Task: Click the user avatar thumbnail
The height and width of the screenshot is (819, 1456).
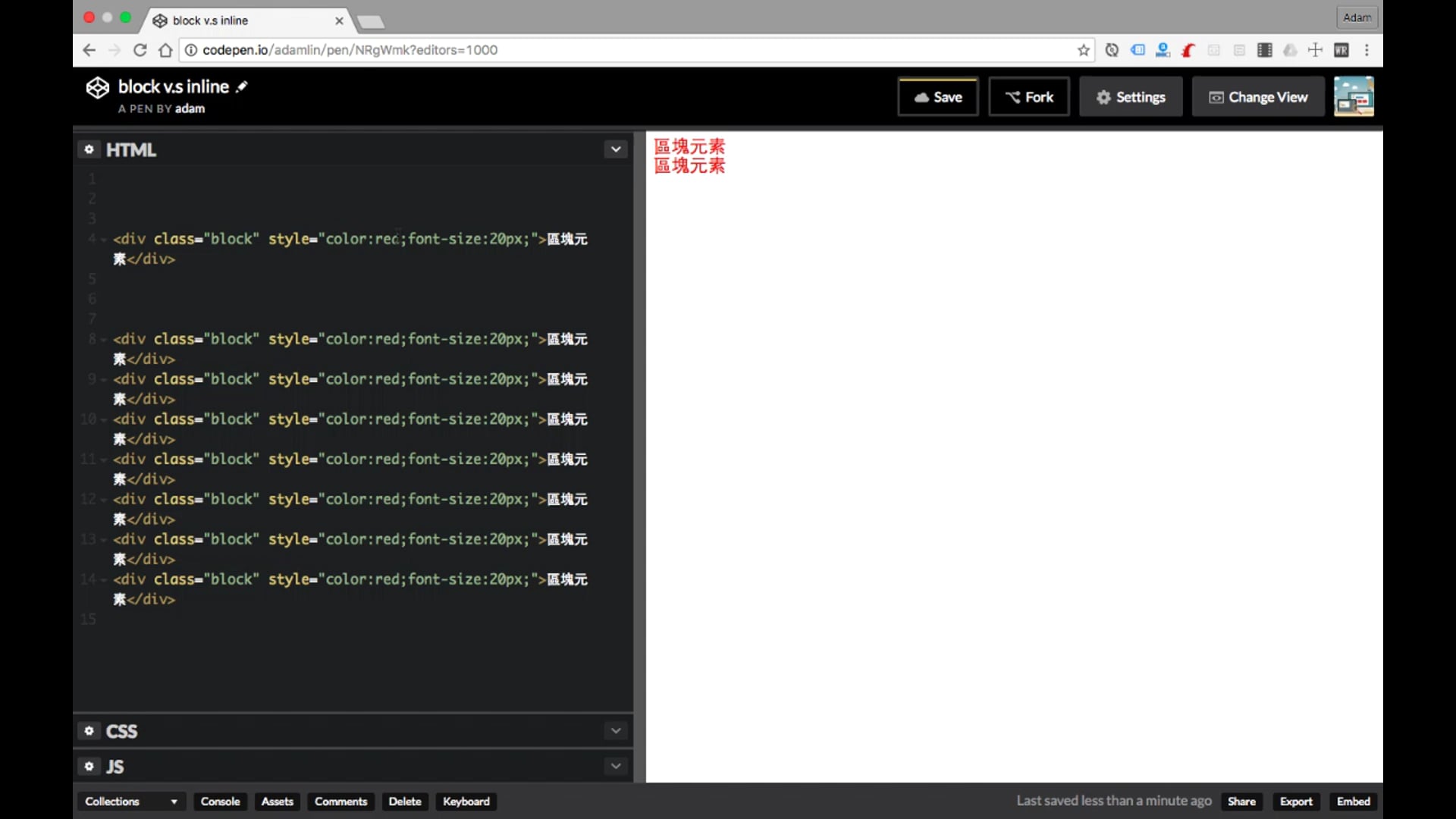Action: [1354, 97]
